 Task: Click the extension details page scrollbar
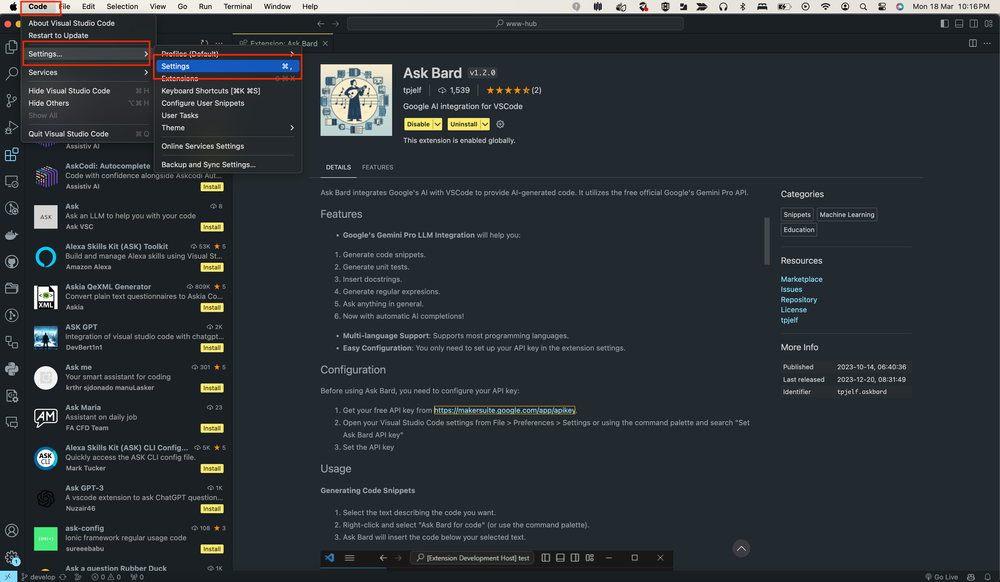tap(766, 240)
